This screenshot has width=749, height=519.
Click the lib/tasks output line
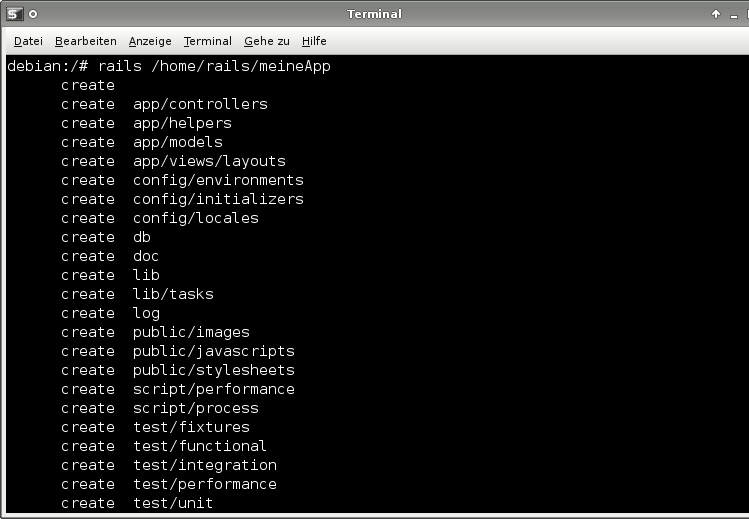pyautogui.click(x=173, y=294)
